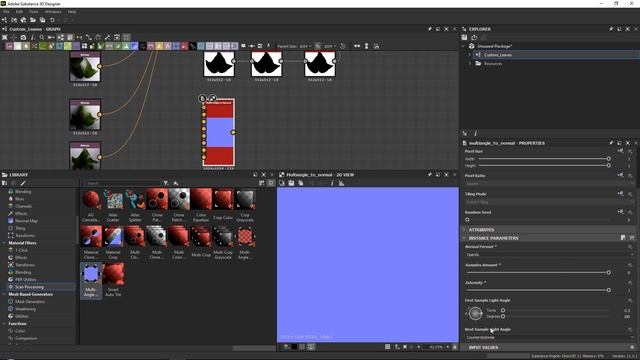Click the Pixel Size inheritance icon

[620, 151]
